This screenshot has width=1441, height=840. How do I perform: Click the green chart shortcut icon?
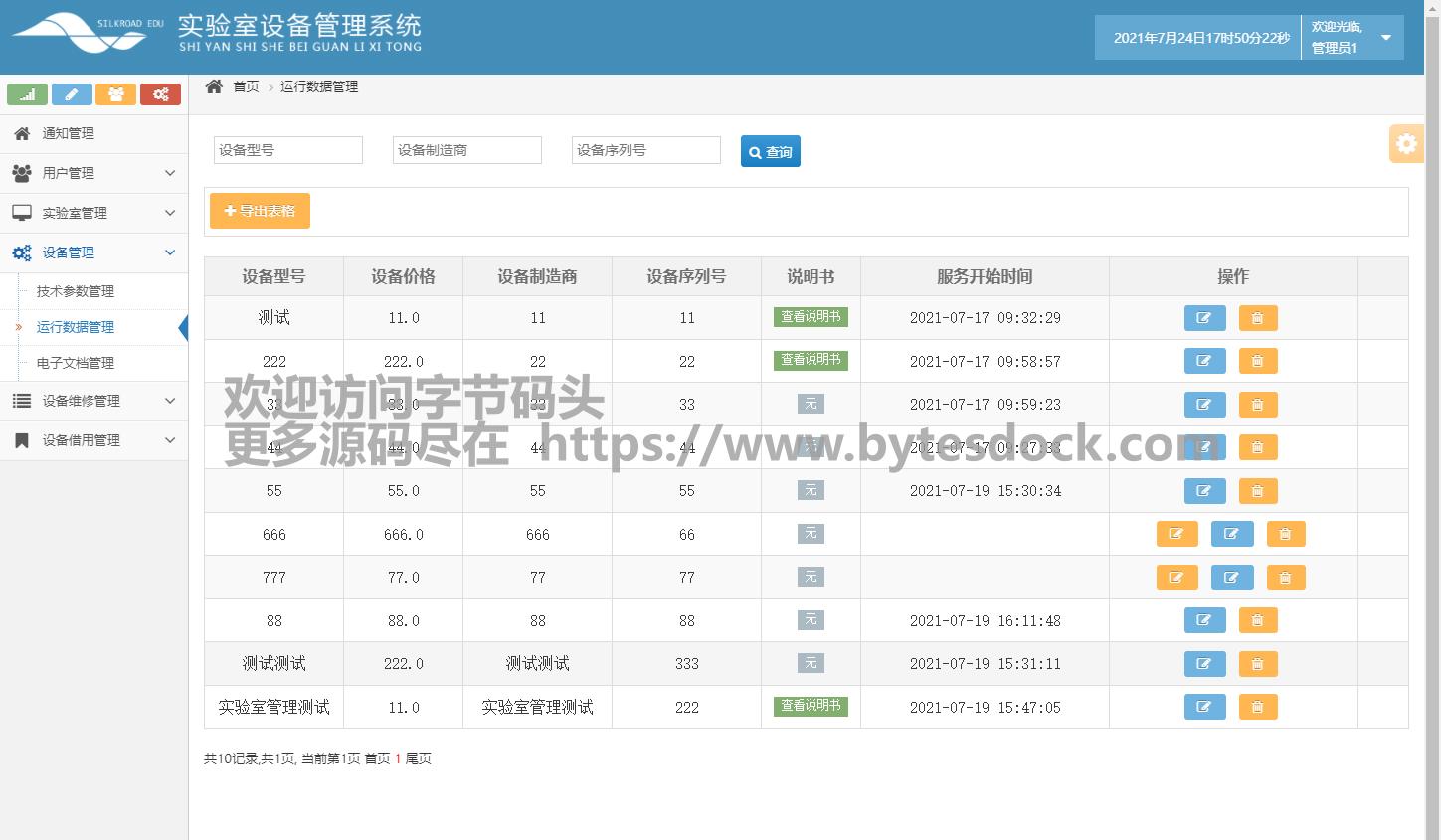pyautogui.click(x=27, y=94)
